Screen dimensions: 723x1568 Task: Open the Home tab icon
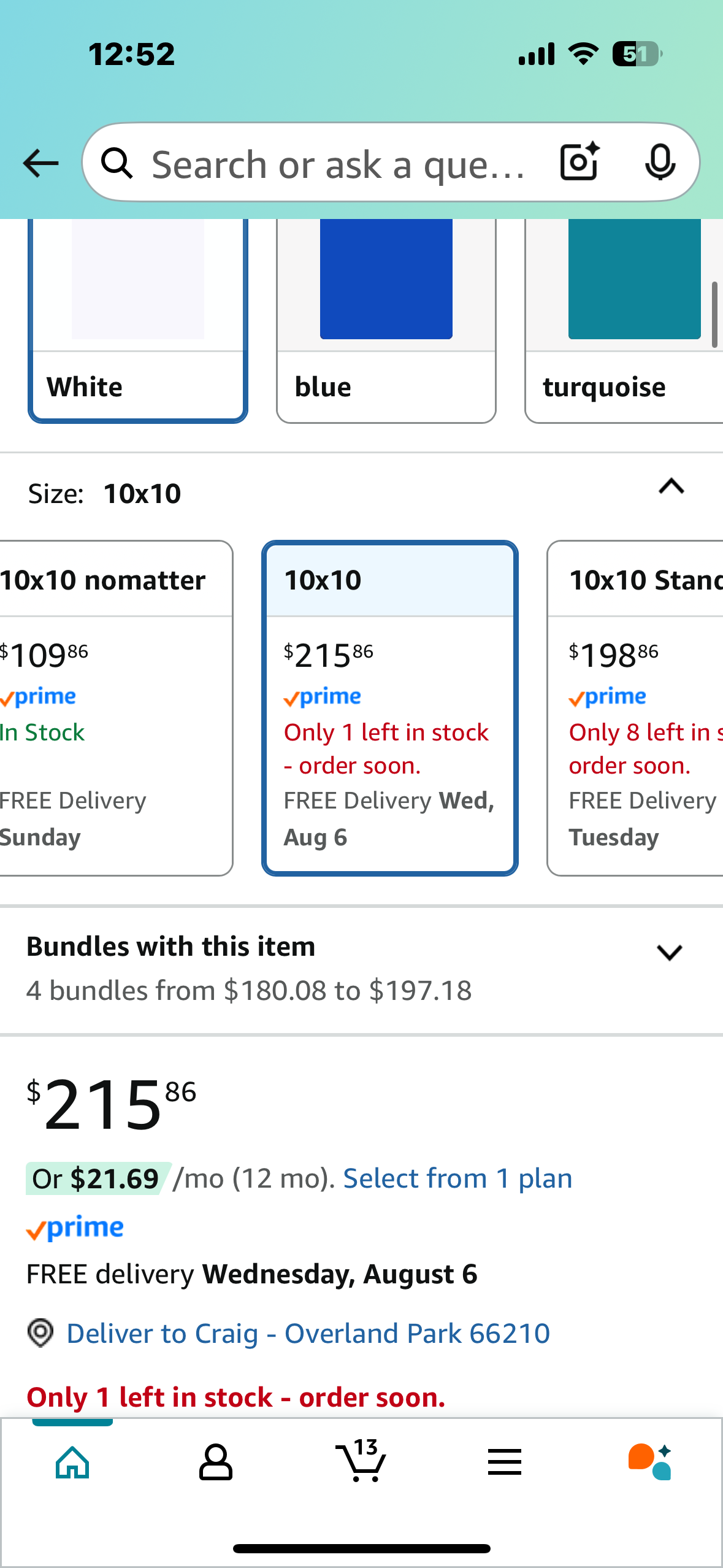72,1462
